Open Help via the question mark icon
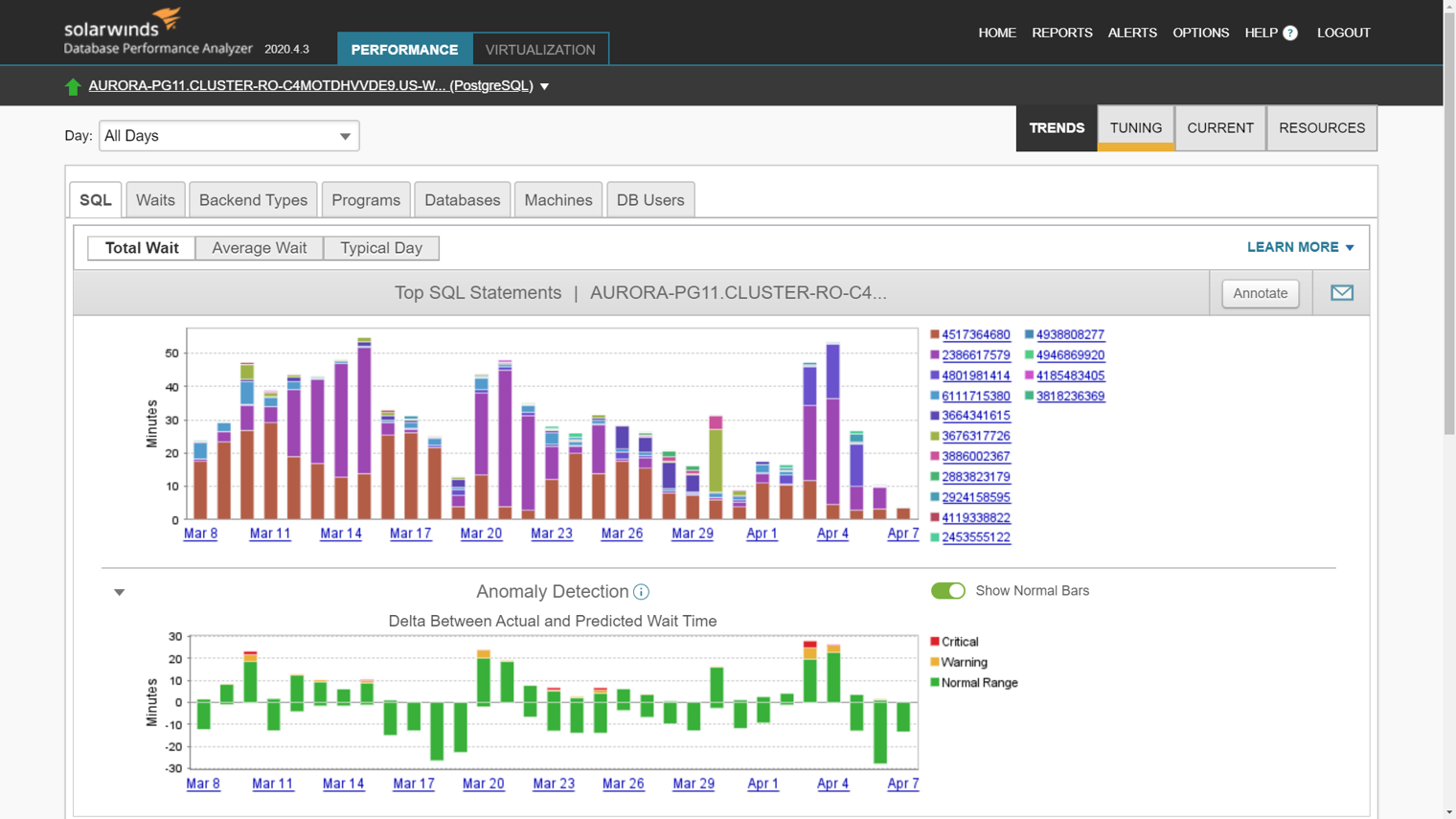This screenshot has width=1456, height=819. [x=1288, y=33]
